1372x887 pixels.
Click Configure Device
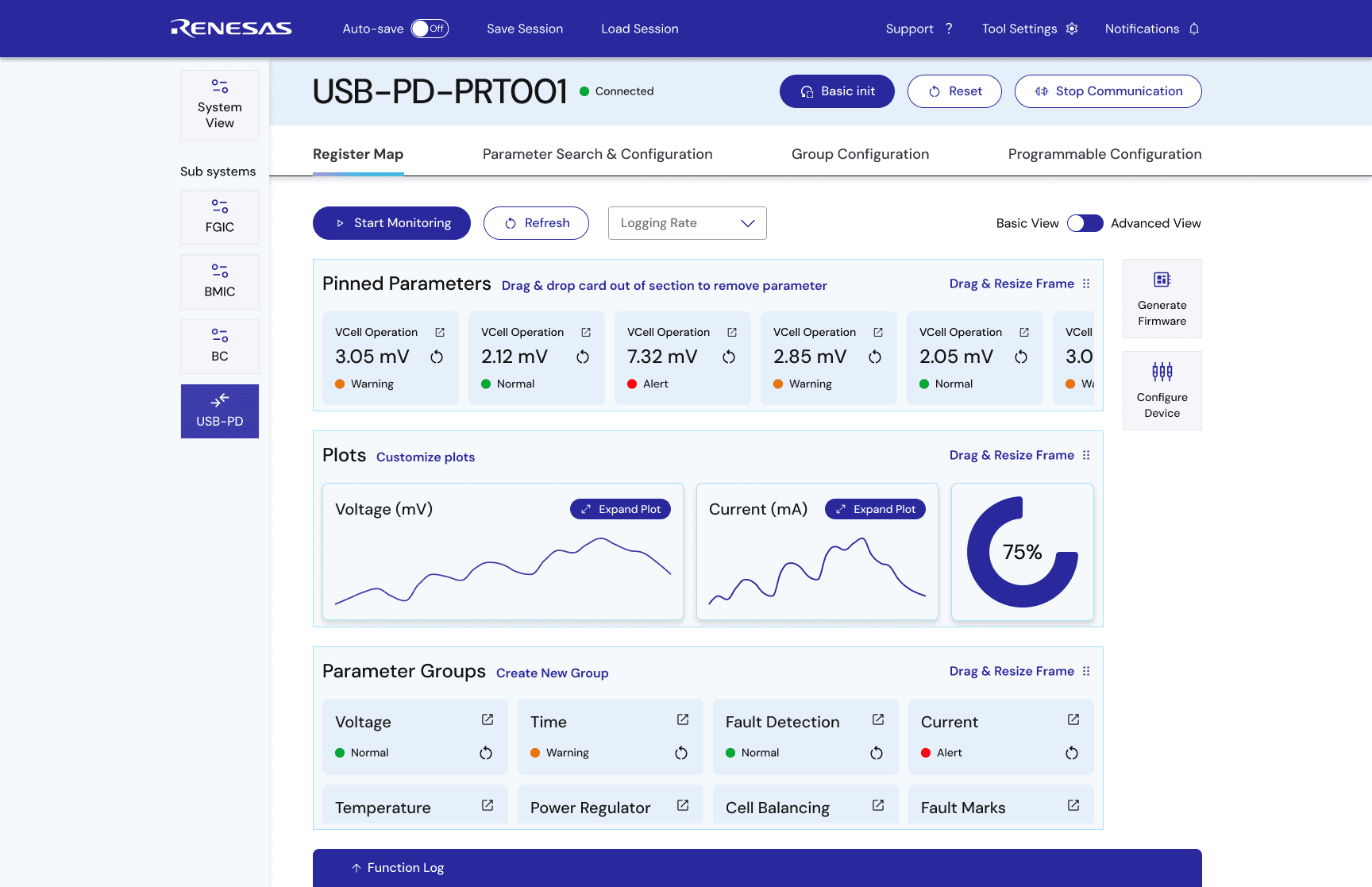1162,391
